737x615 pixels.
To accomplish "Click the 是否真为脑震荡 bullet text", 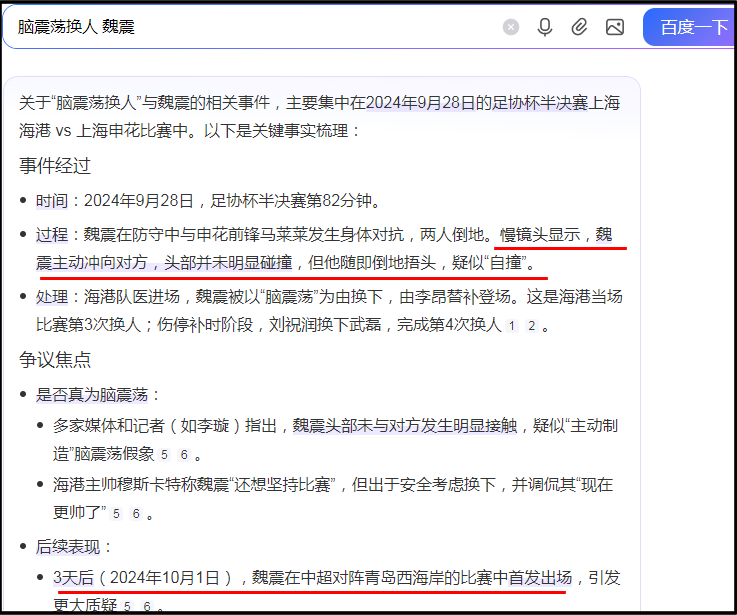I will click(92, 395).
